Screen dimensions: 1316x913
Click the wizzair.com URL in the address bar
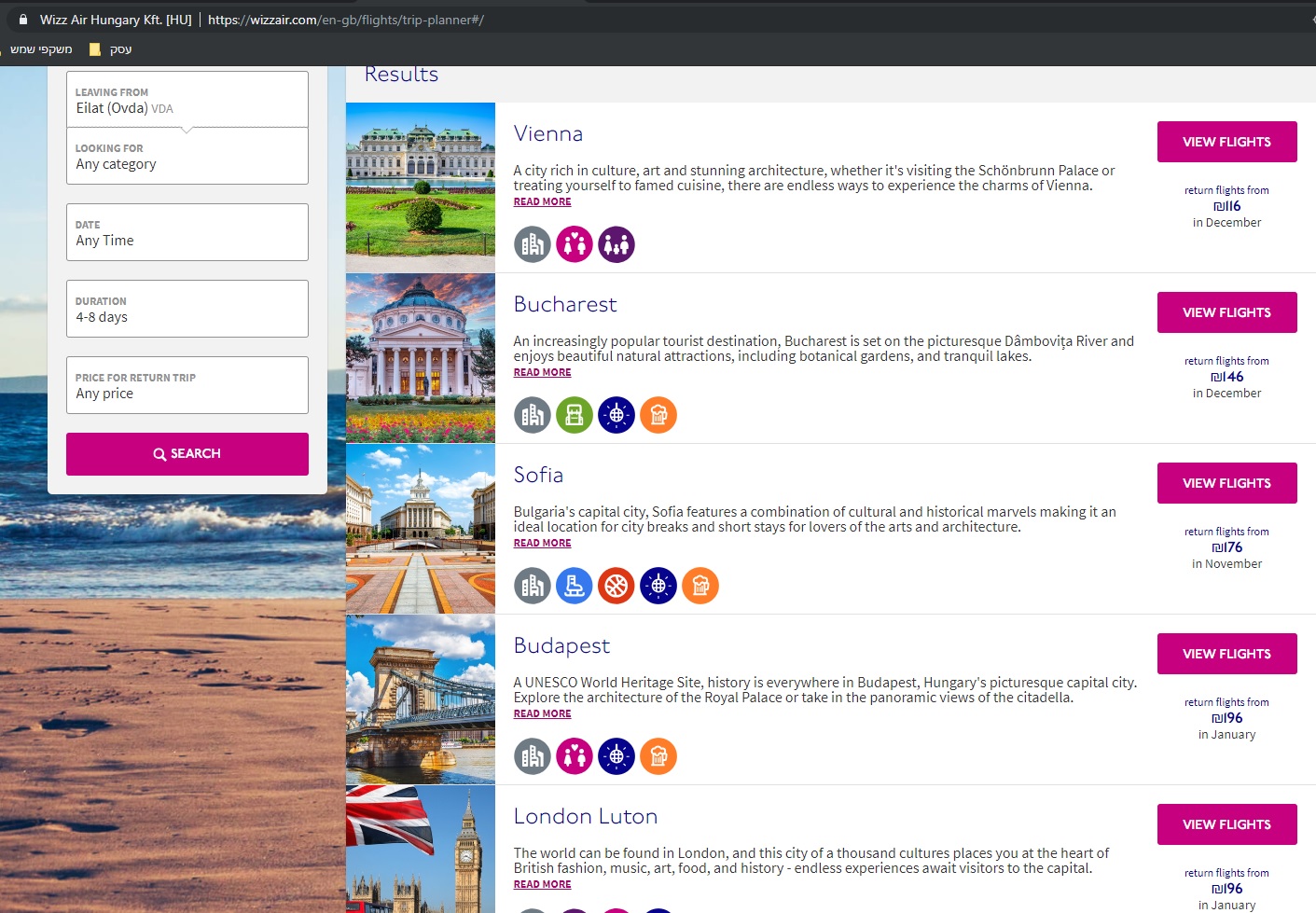(346, 20)
